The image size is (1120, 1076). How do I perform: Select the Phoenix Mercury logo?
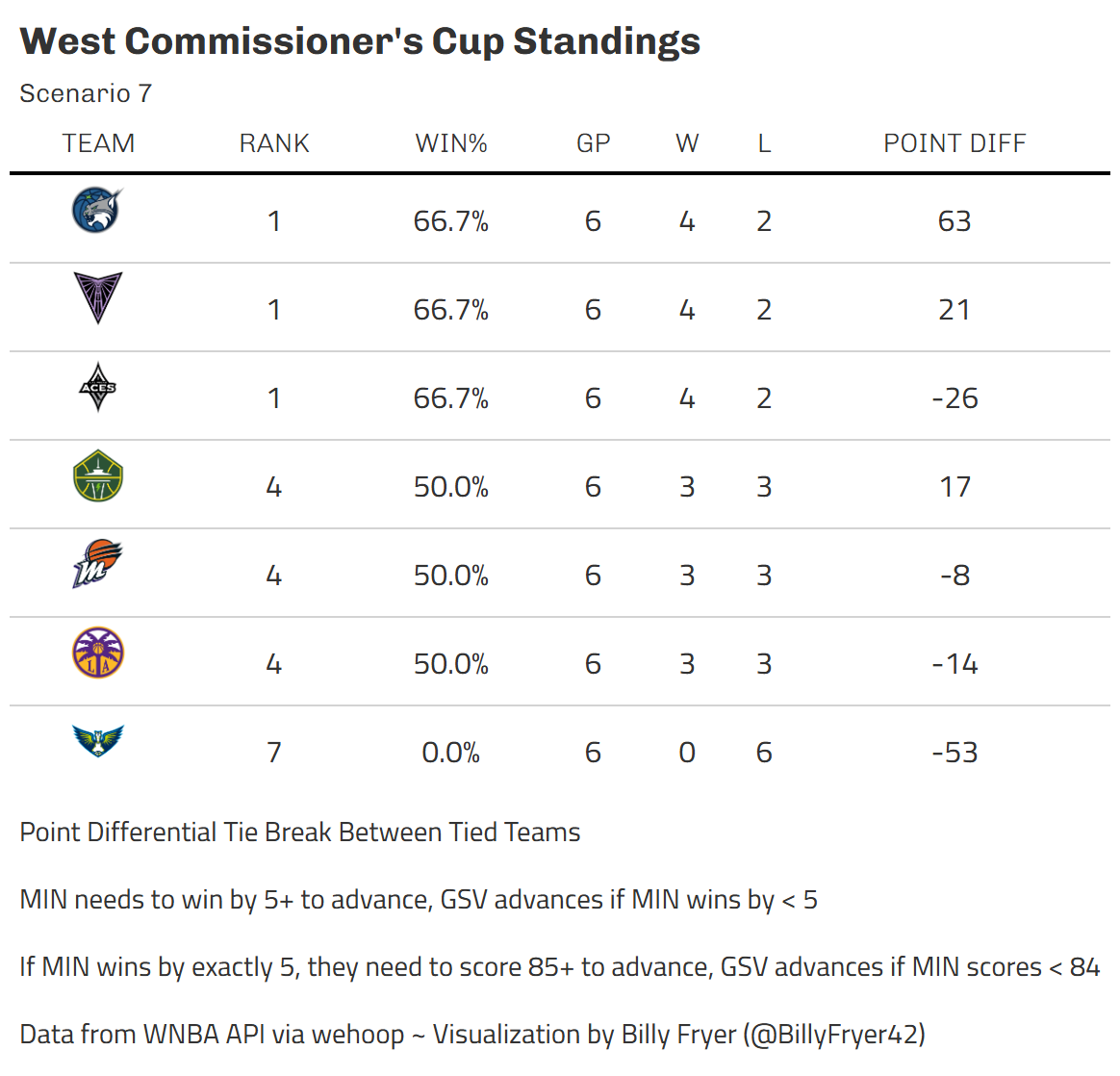pos(98,564)
